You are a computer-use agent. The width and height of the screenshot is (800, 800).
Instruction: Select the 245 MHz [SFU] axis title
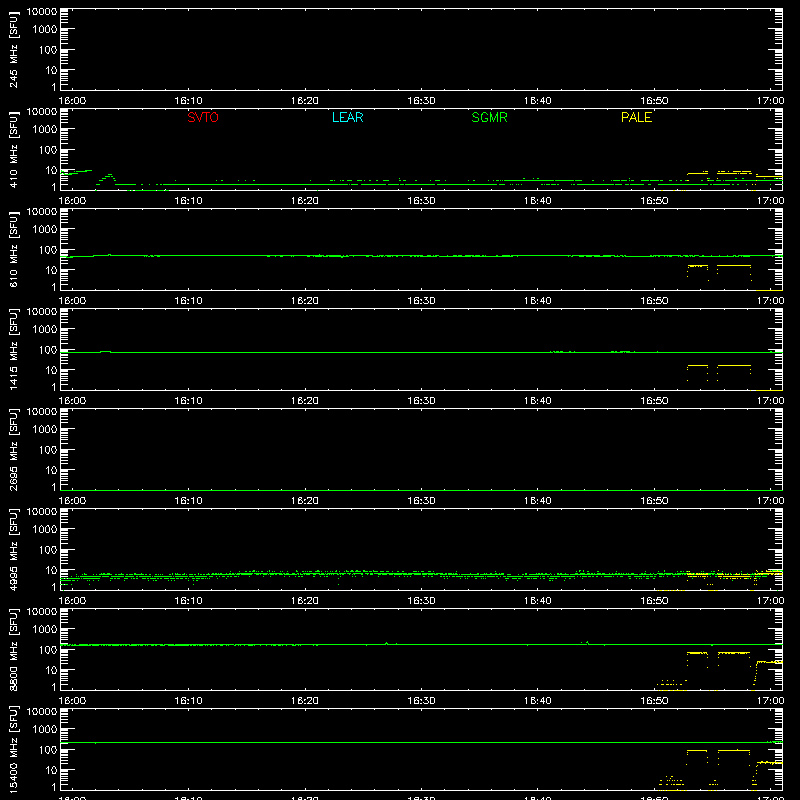pyautogui.click(x=13, y=49)
